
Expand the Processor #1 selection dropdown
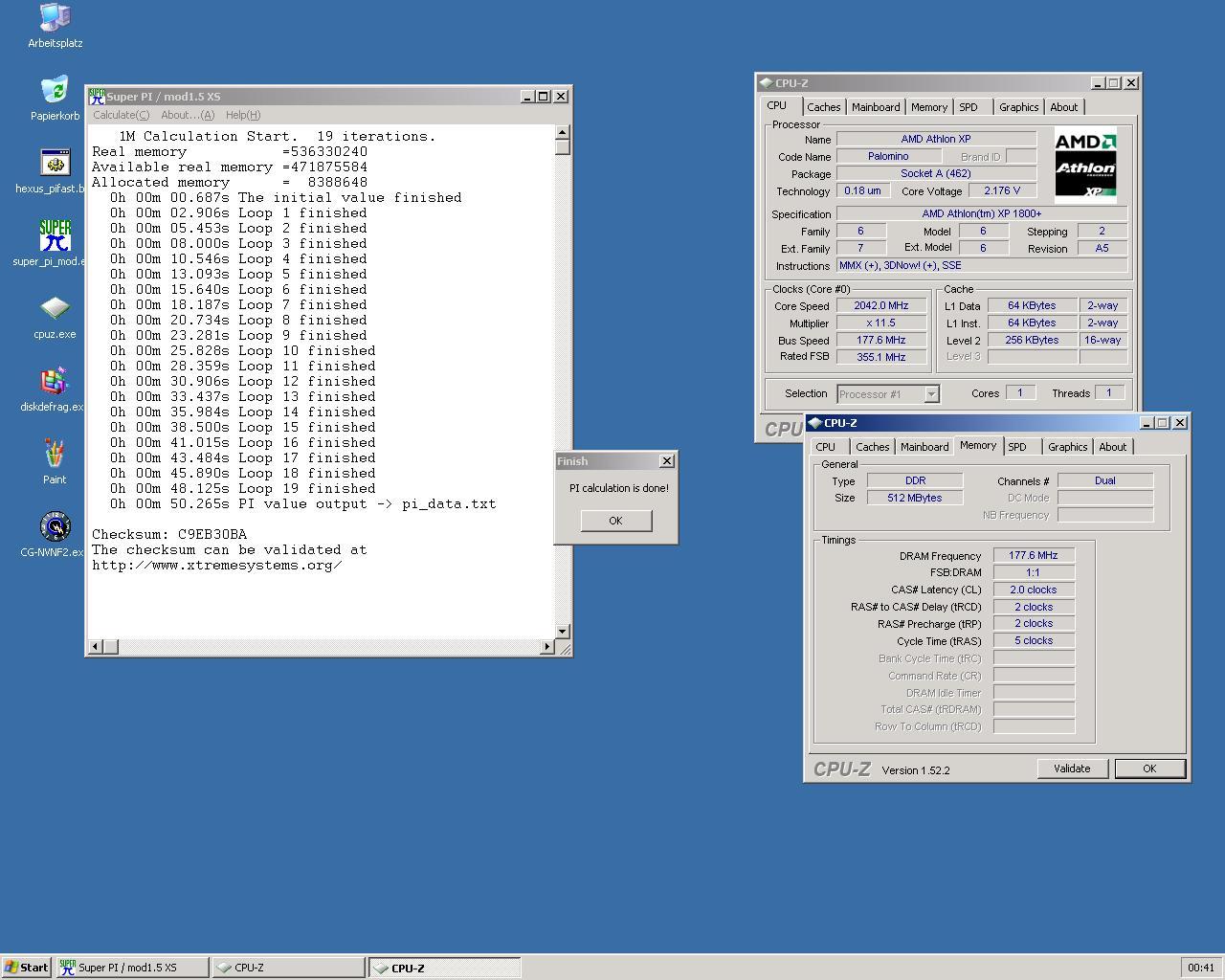click(x=931, y=394)
